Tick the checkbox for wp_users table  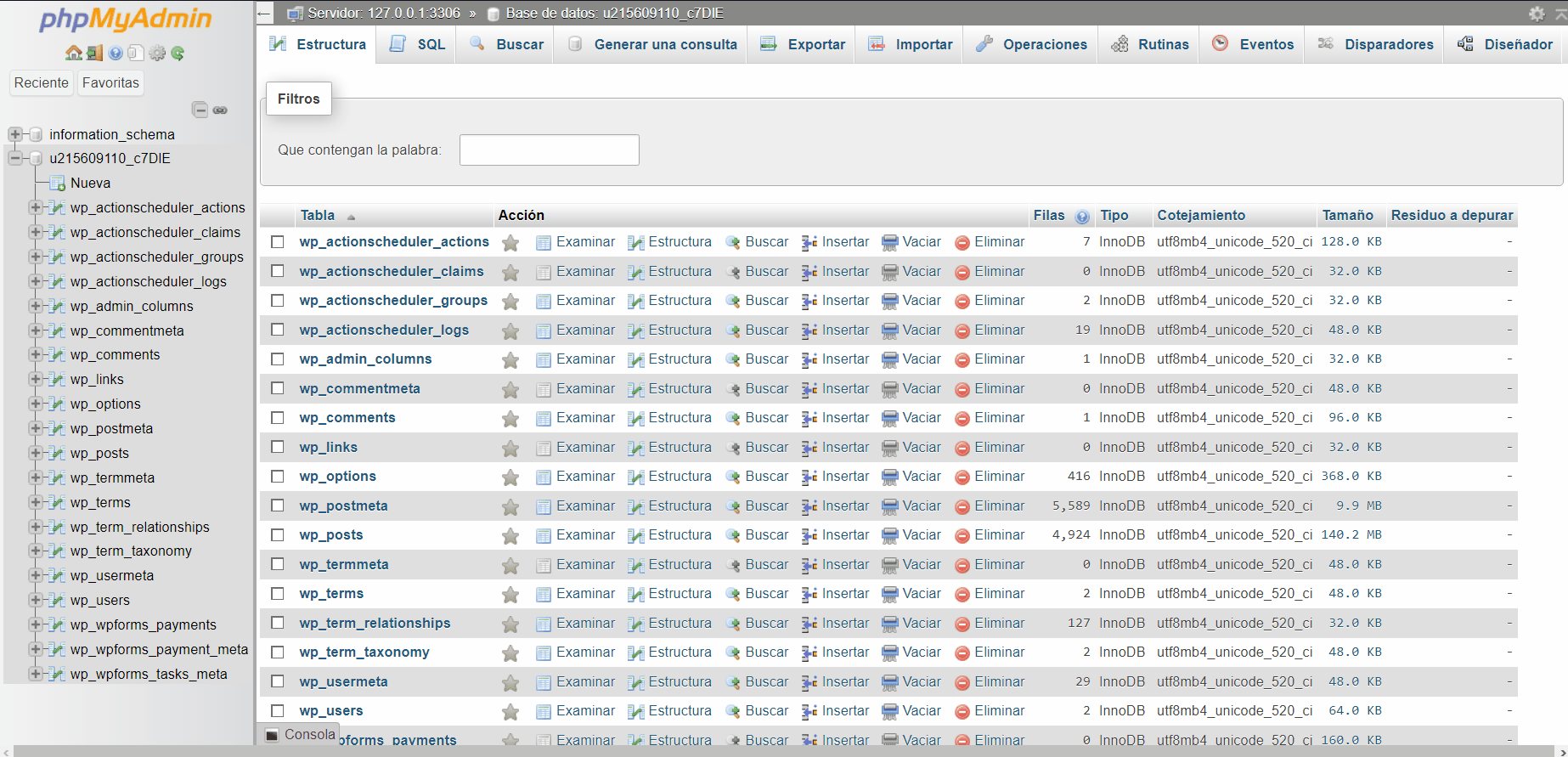278,711
